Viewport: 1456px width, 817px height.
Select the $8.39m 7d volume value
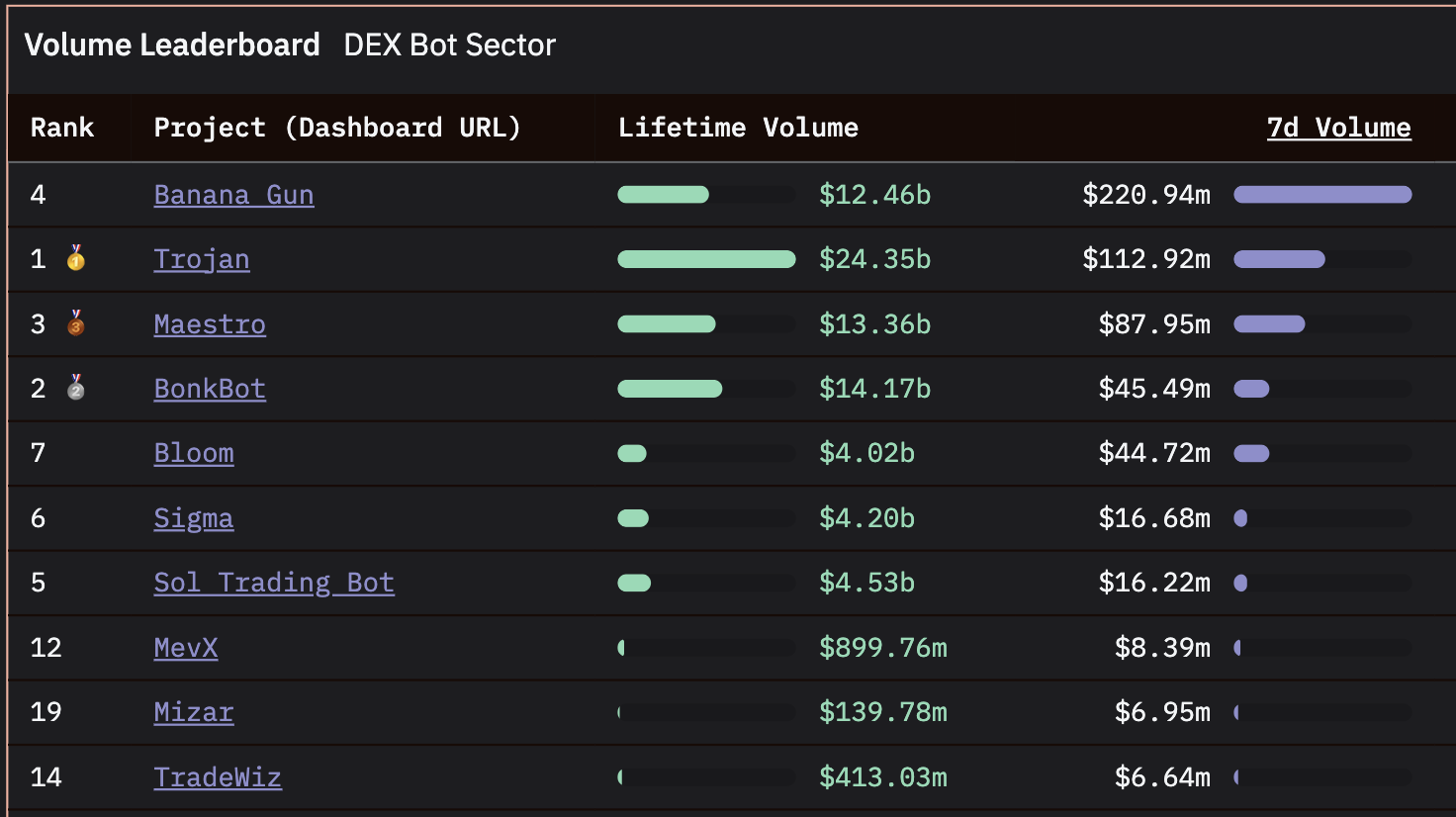tap(1162, 648)
